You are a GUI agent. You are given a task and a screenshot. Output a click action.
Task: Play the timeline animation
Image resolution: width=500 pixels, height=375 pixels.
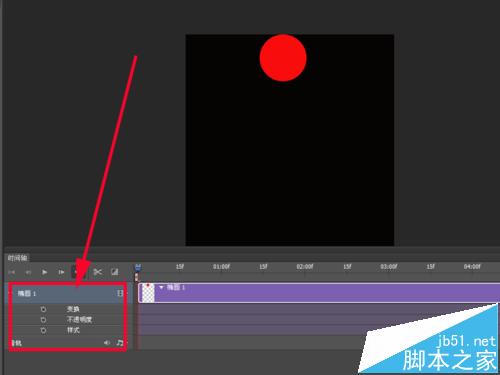pyautogui.click(x=44, y=272)
